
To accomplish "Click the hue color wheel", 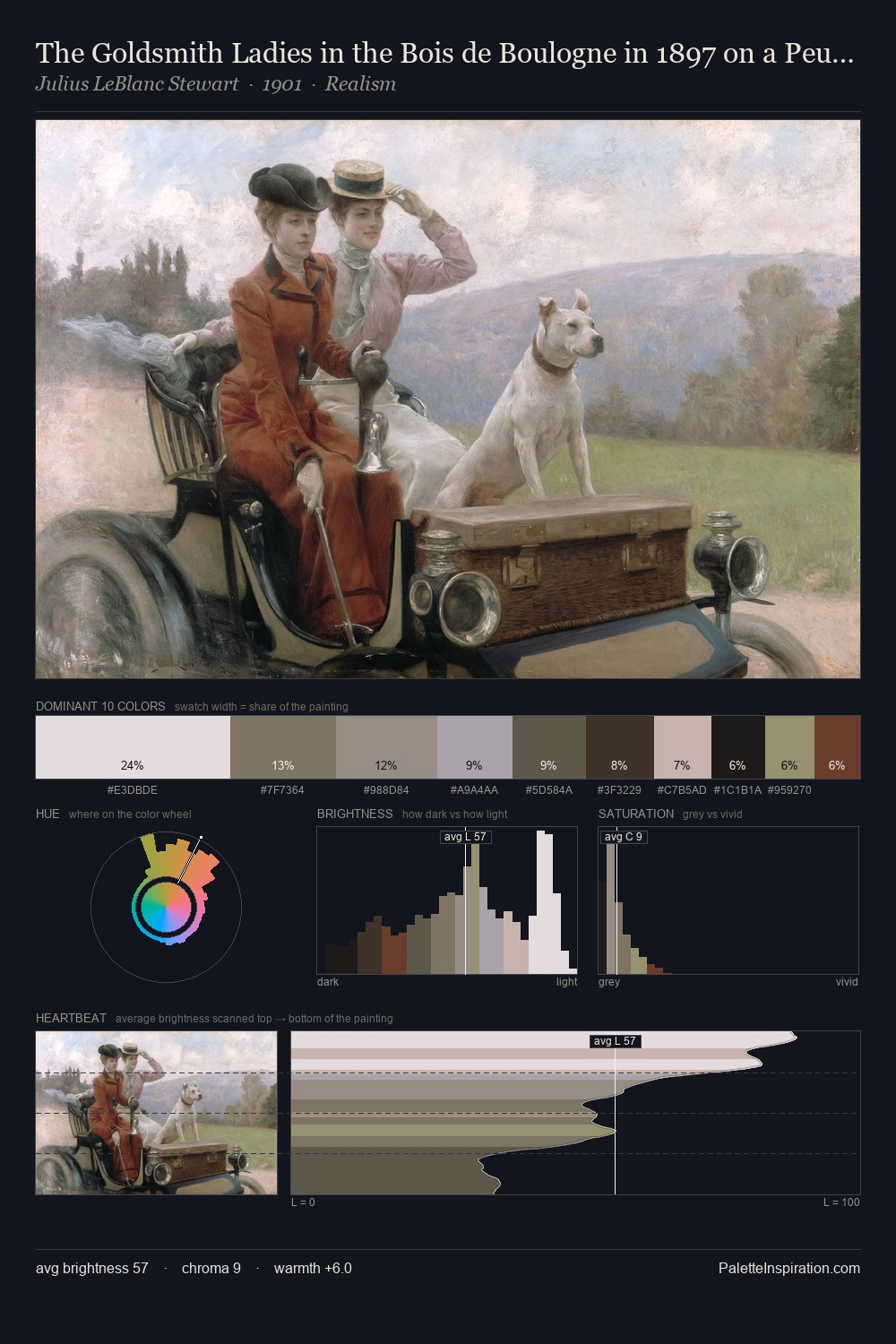I will click(x=166, y=908).
